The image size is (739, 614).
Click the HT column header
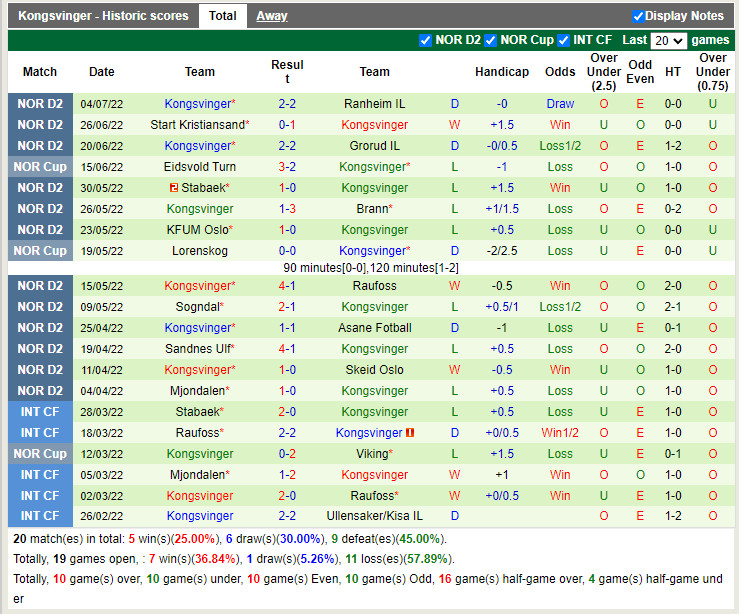click(x=673, y=72)
